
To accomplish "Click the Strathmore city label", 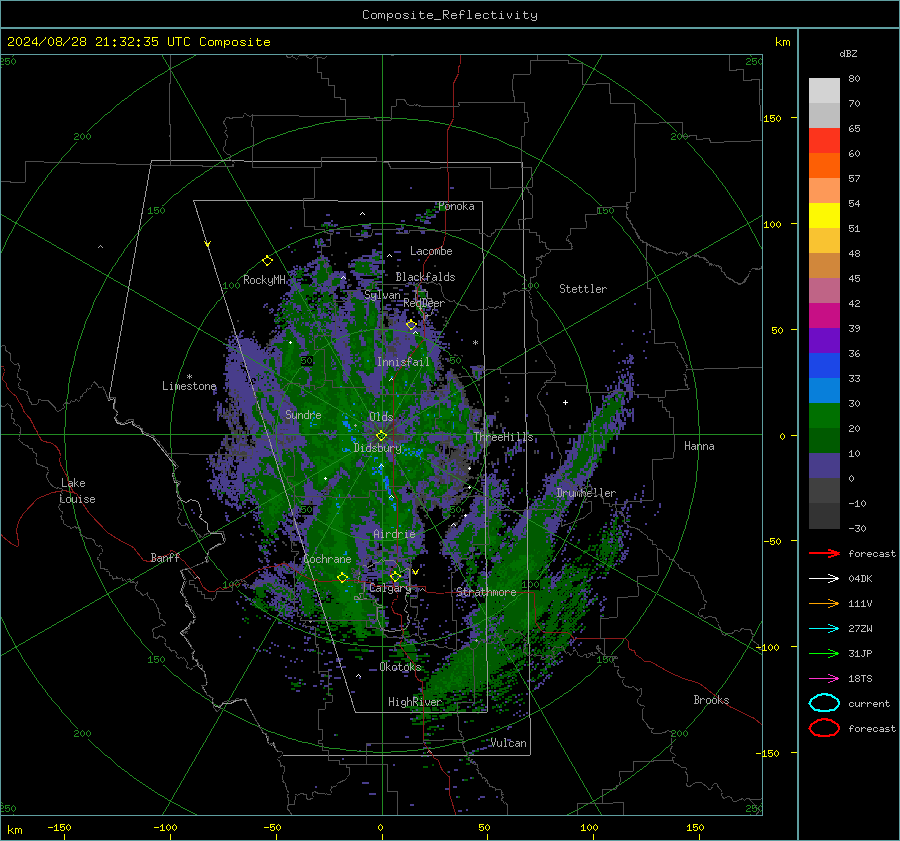I will click(486, 592).
